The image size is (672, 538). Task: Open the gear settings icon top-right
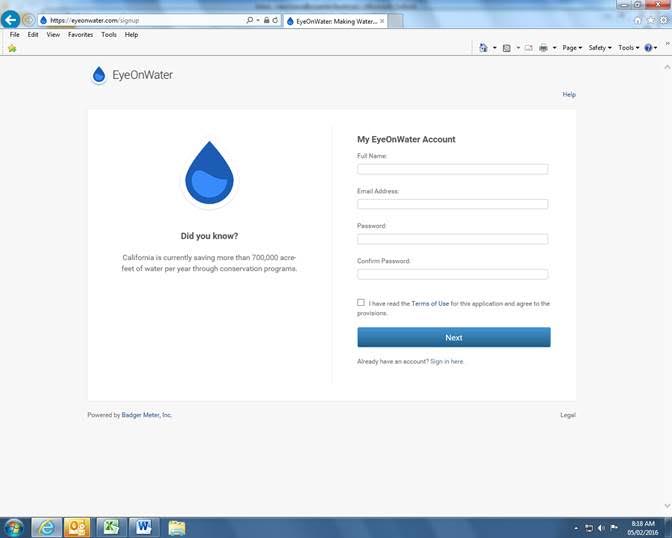[664, 20]
